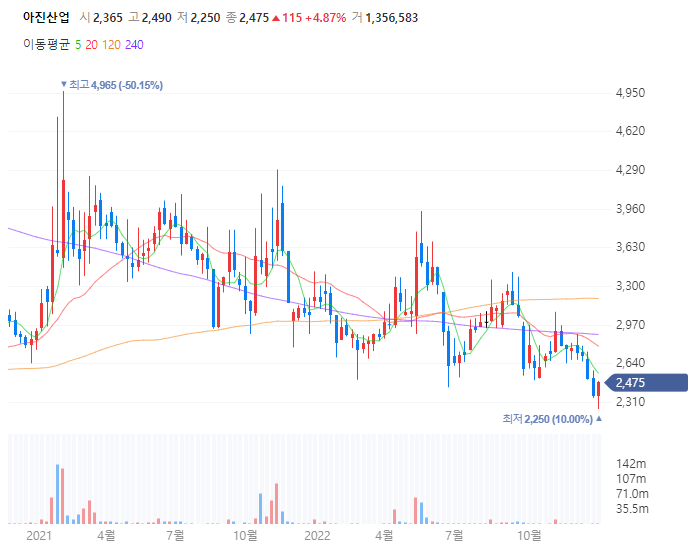Select the low price value 2,250 in header
The height and width of the screenshot is (549, 695).
(205, 18)
